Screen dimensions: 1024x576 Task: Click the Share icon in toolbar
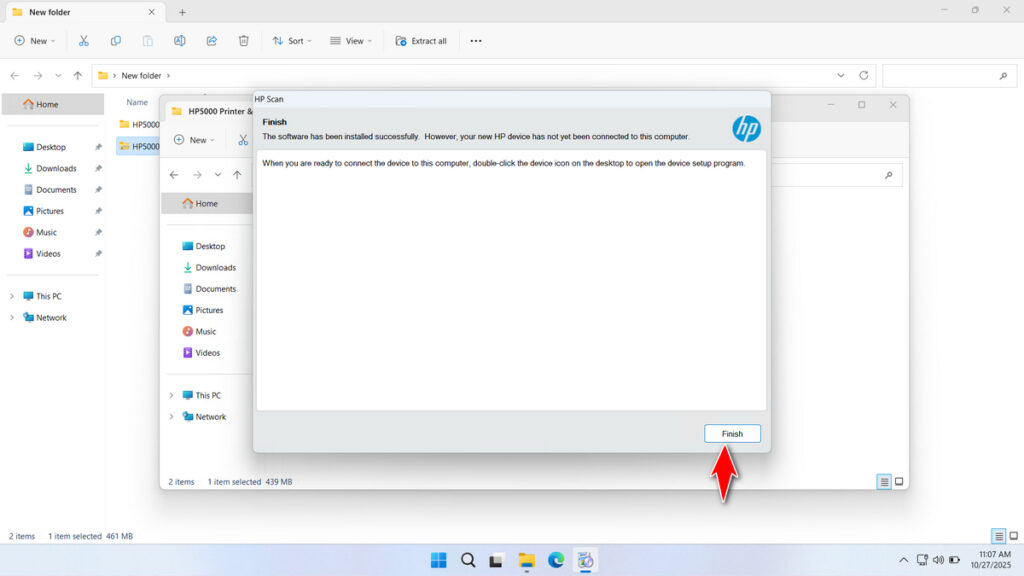(x=212, y=41)
